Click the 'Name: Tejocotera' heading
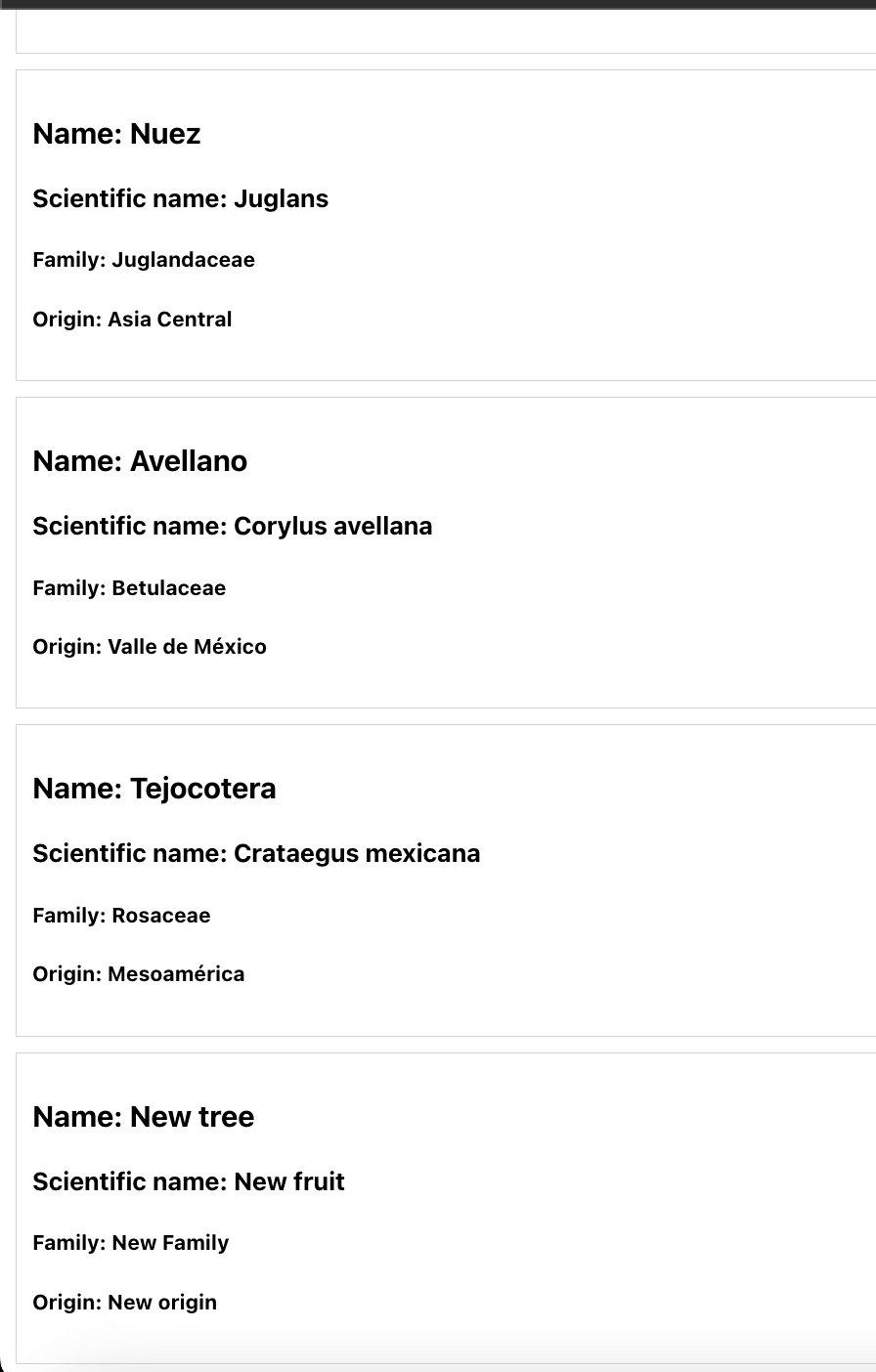Image resolution: width=876 pixels, height=1372 pixels. [x=154, y=789]
